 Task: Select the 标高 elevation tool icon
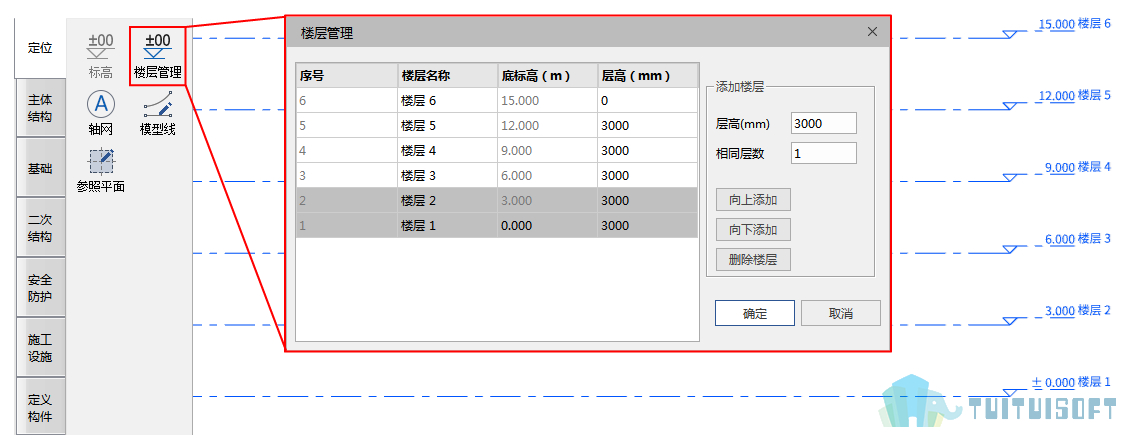pyautogui.click(x=100, y=55)
